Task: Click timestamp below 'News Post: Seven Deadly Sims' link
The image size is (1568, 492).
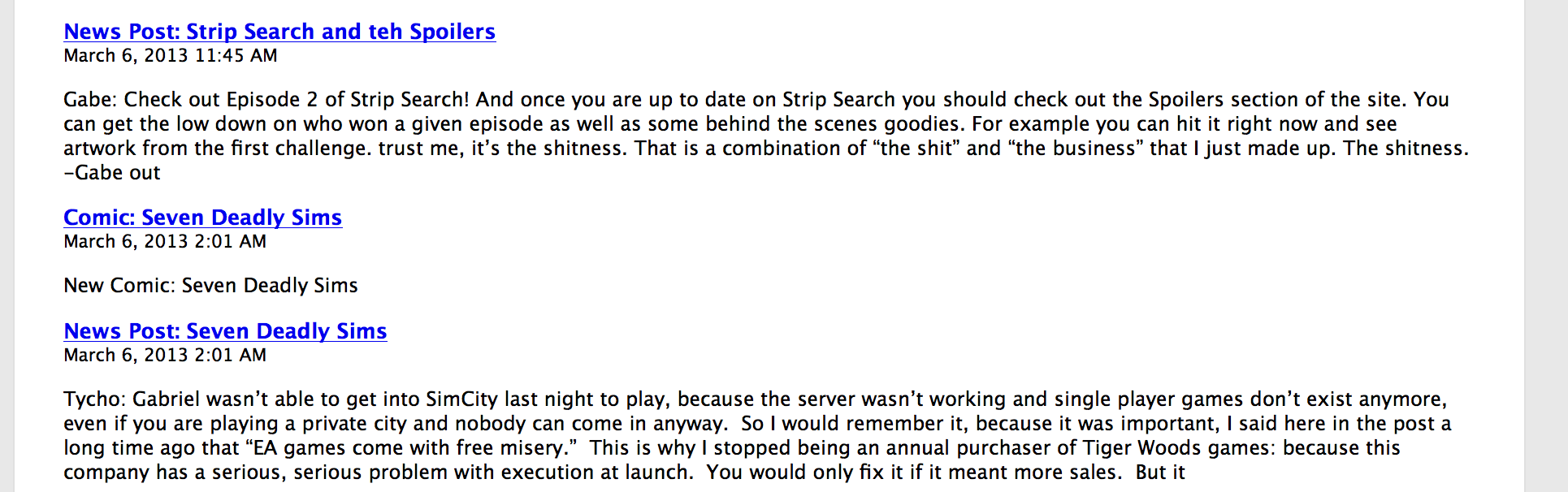Action: [165, 355]
